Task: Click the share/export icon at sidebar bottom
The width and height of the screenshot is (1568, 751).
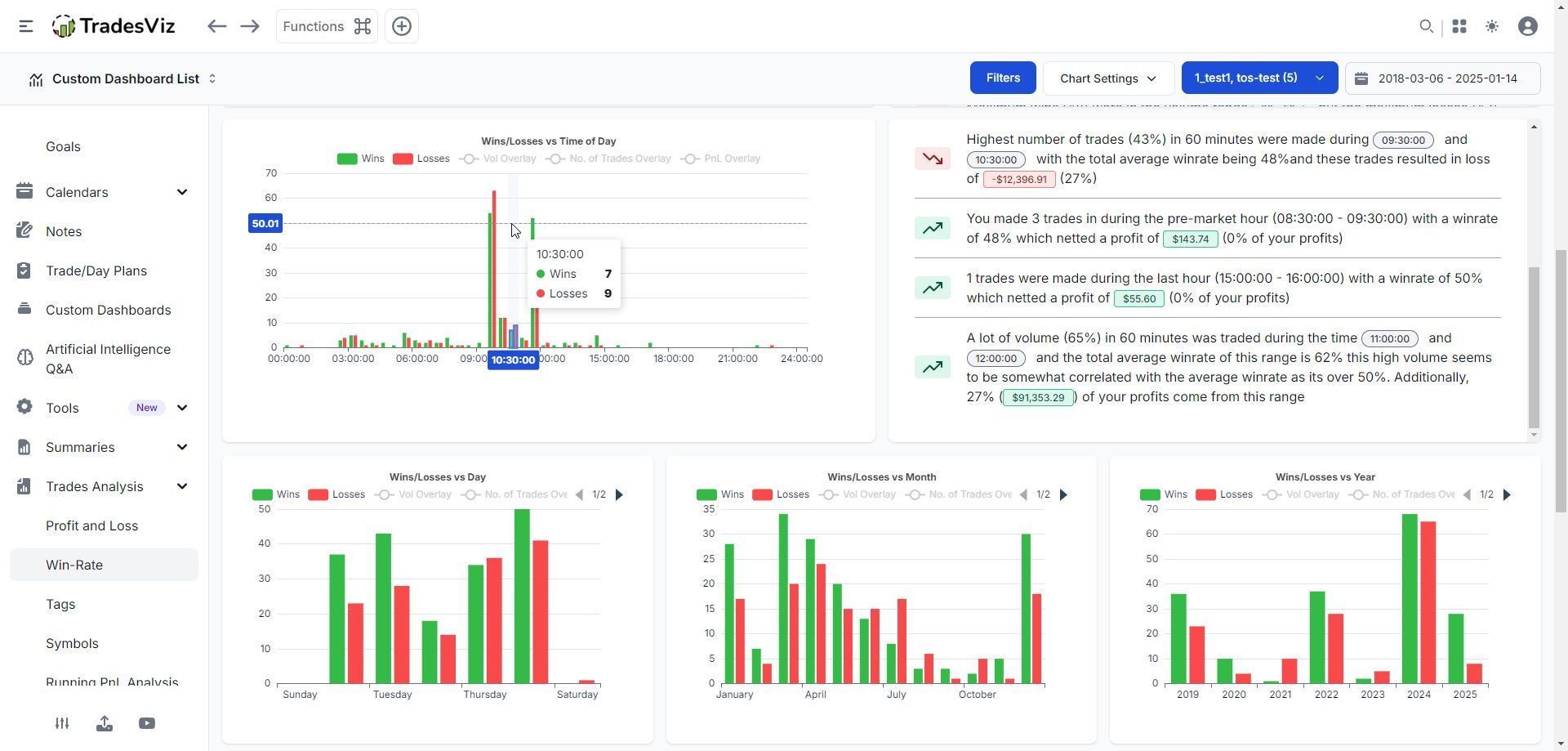Action: click(105, 723)
